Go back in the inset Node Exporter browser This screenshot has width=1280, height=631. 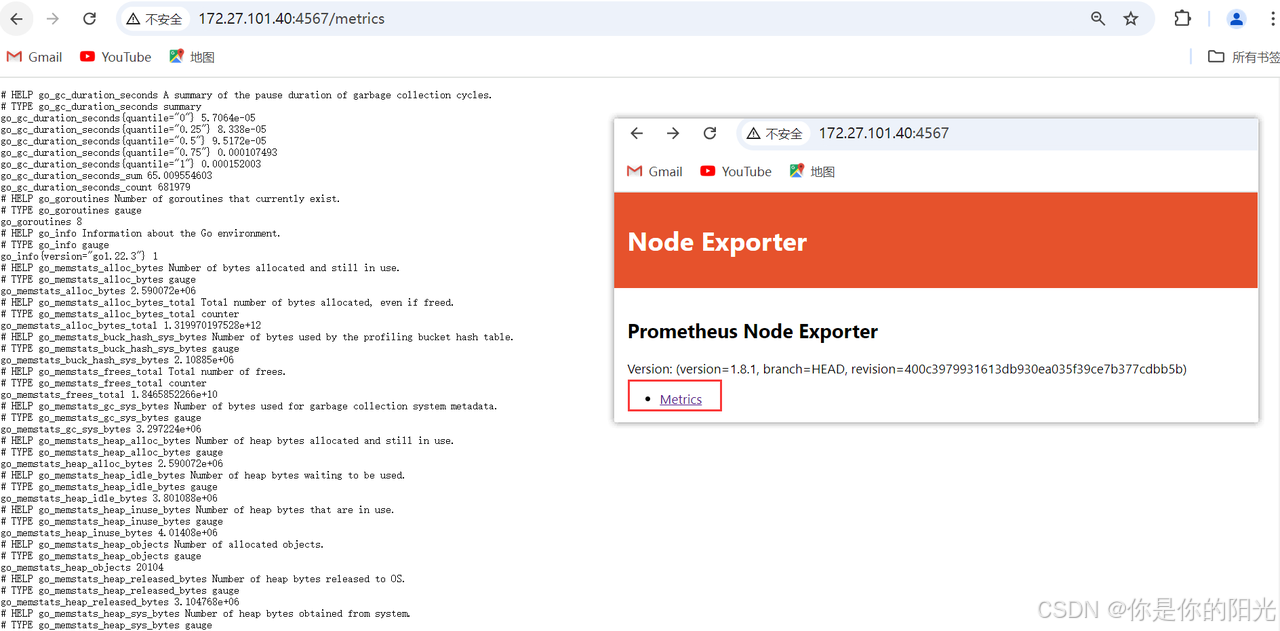point(636,133)
